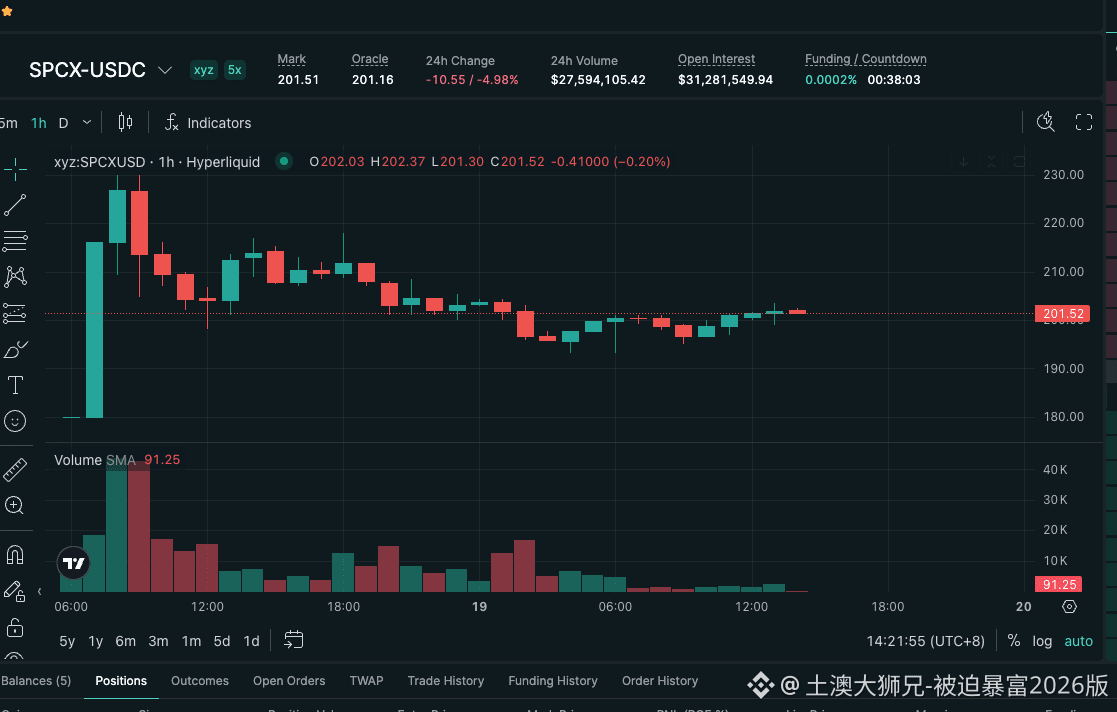Switch to the Outcomes tab

click(199, 681)
